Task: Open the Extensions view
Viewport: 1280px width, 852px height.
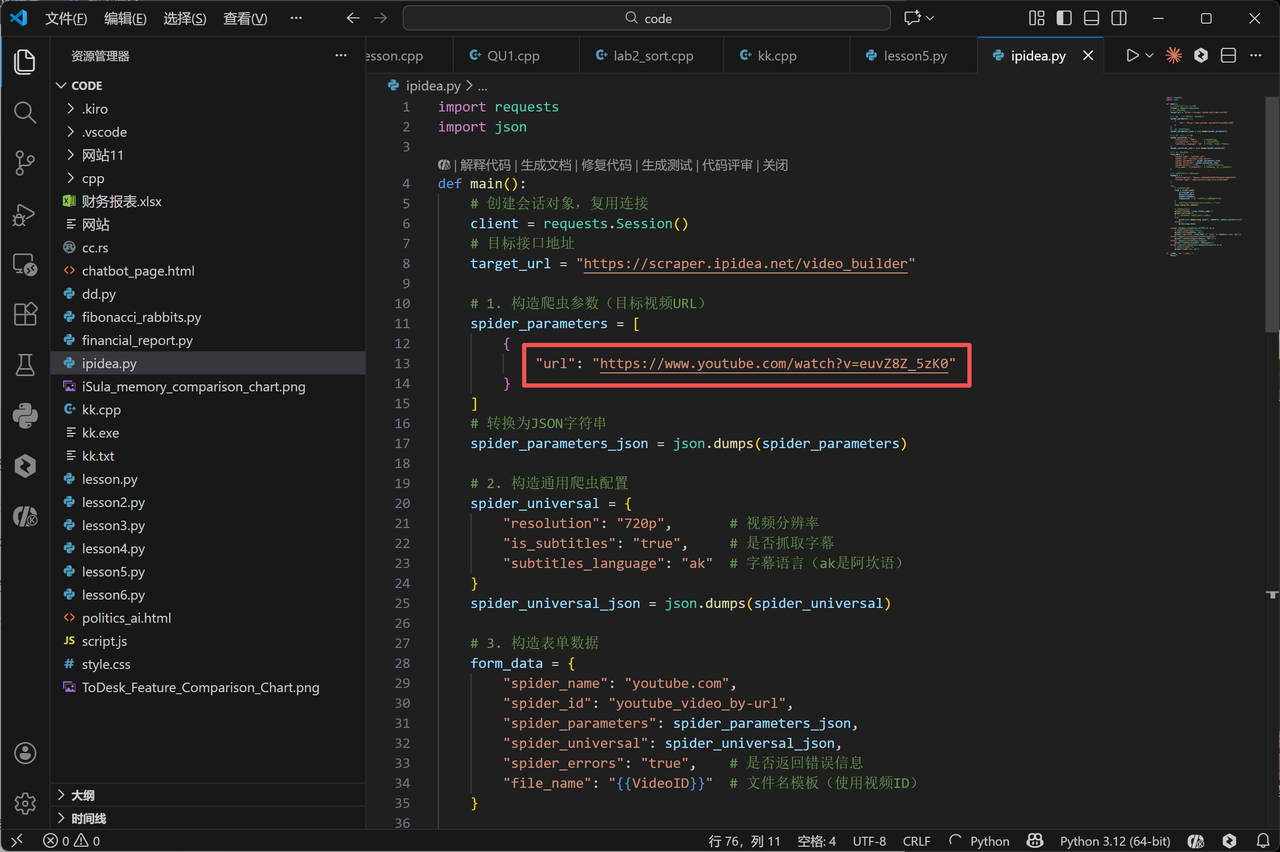Action: (x=25, y=314)
